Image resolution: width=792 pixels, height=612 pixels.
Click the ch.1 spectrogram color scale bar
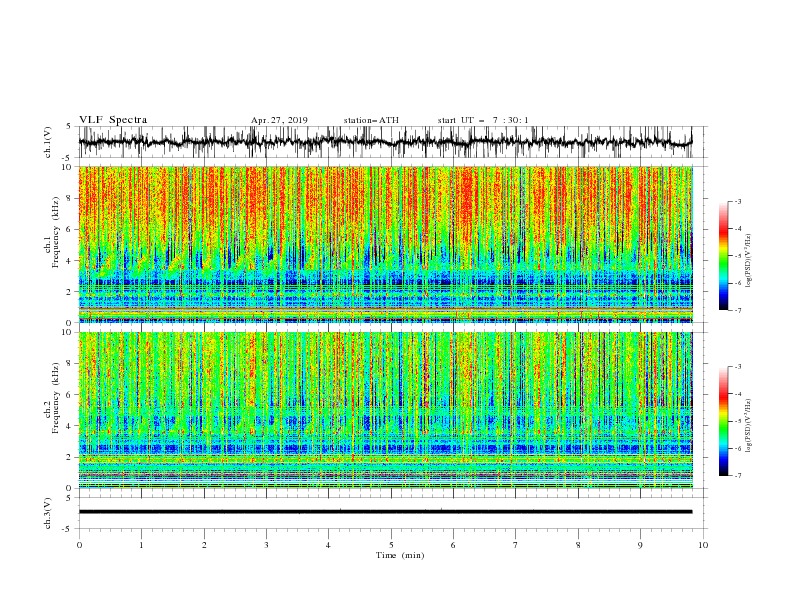(724, 256)
